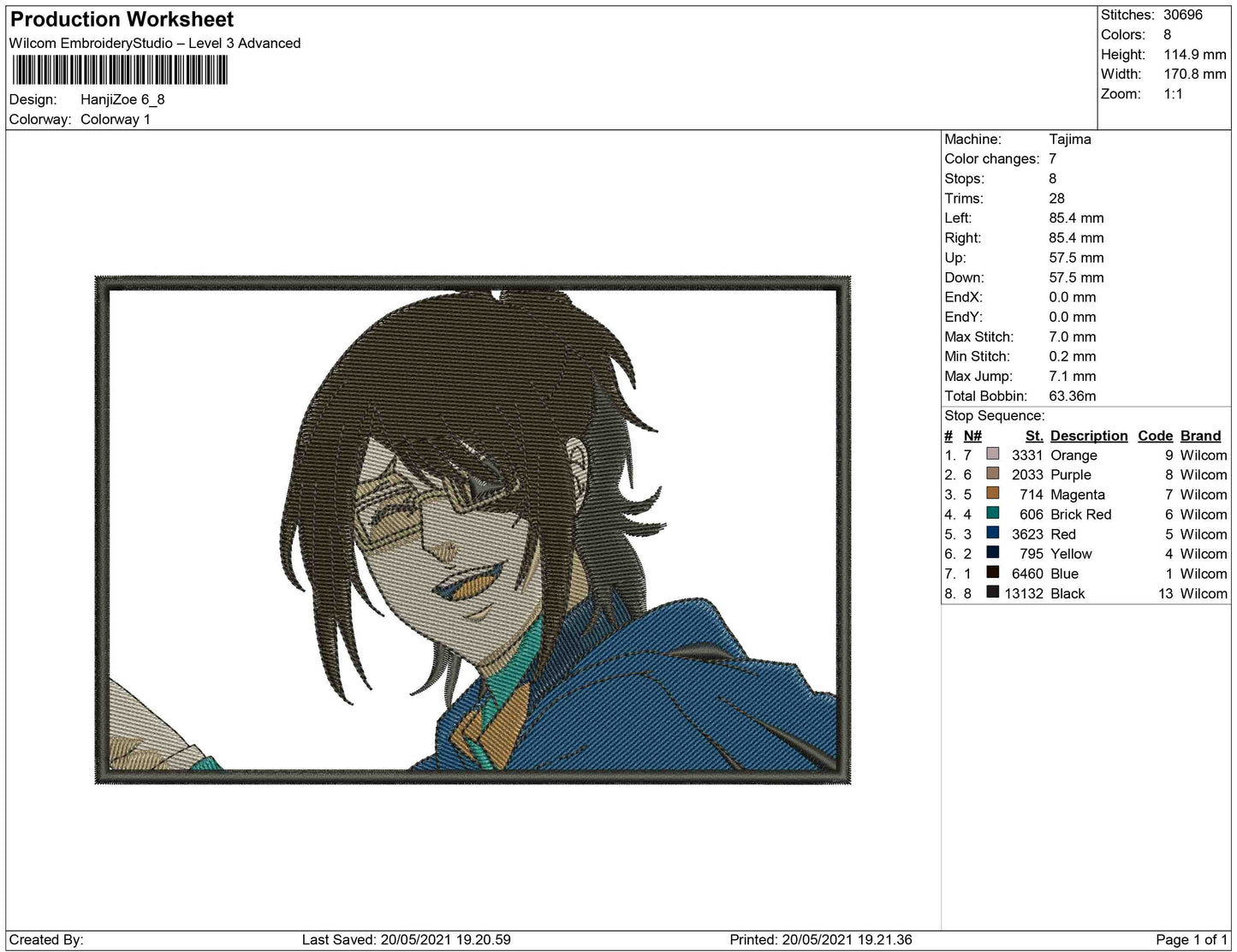Click the 'Code' column header
The height and width of the screenshot is (952, 1237).
coord(1156,436)
